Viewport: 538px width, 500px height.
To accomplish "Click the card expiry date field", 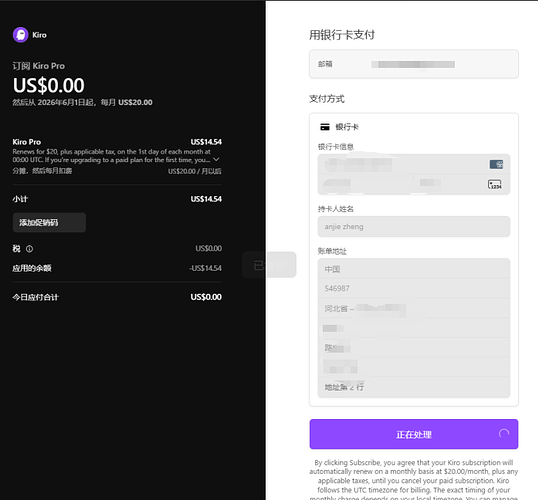I will tap(366, 185).
